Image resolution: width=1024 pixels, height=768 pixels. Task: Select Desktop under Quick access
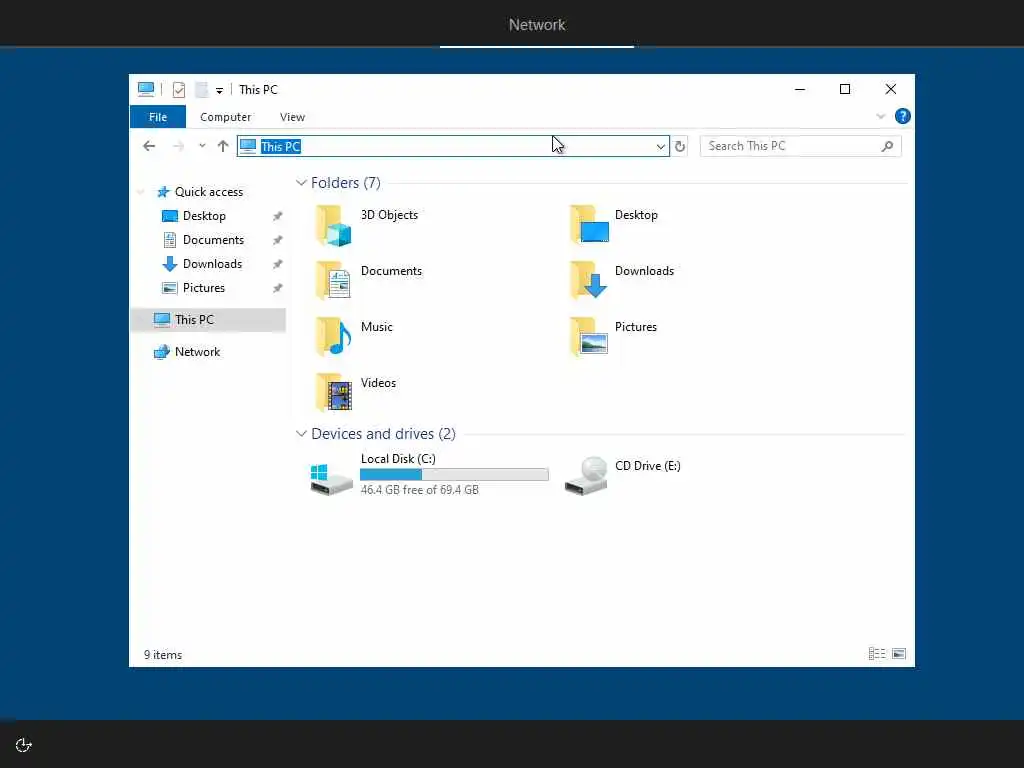click(x=204, y=216)
